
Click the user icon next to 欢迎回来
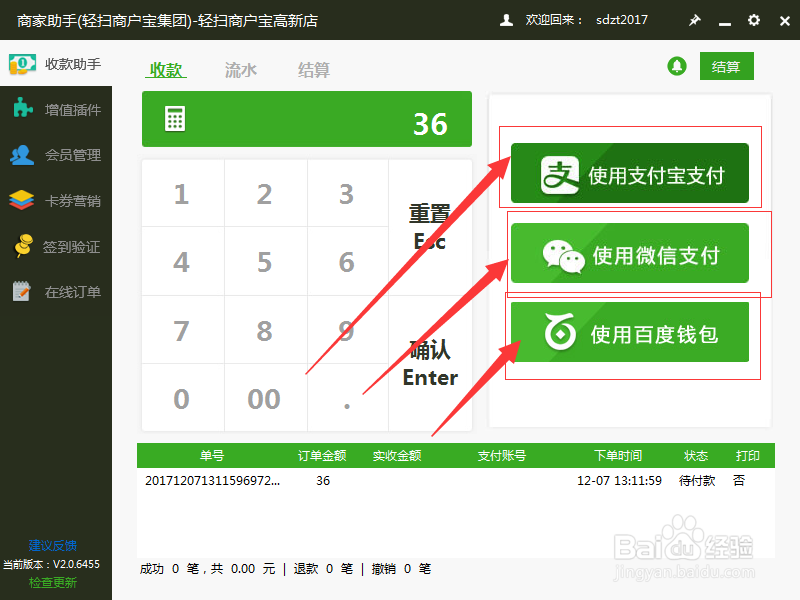(x=506, y=19)
